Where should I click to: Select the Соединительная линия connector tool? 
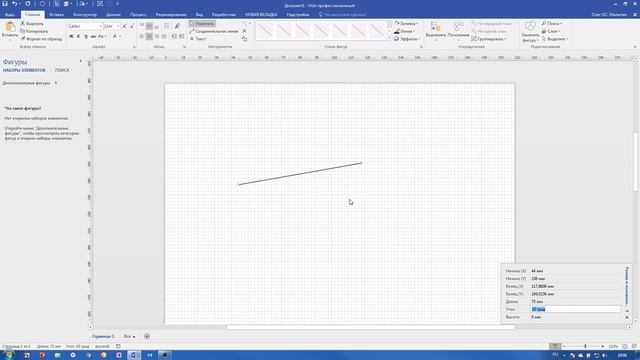pos(214,31)
